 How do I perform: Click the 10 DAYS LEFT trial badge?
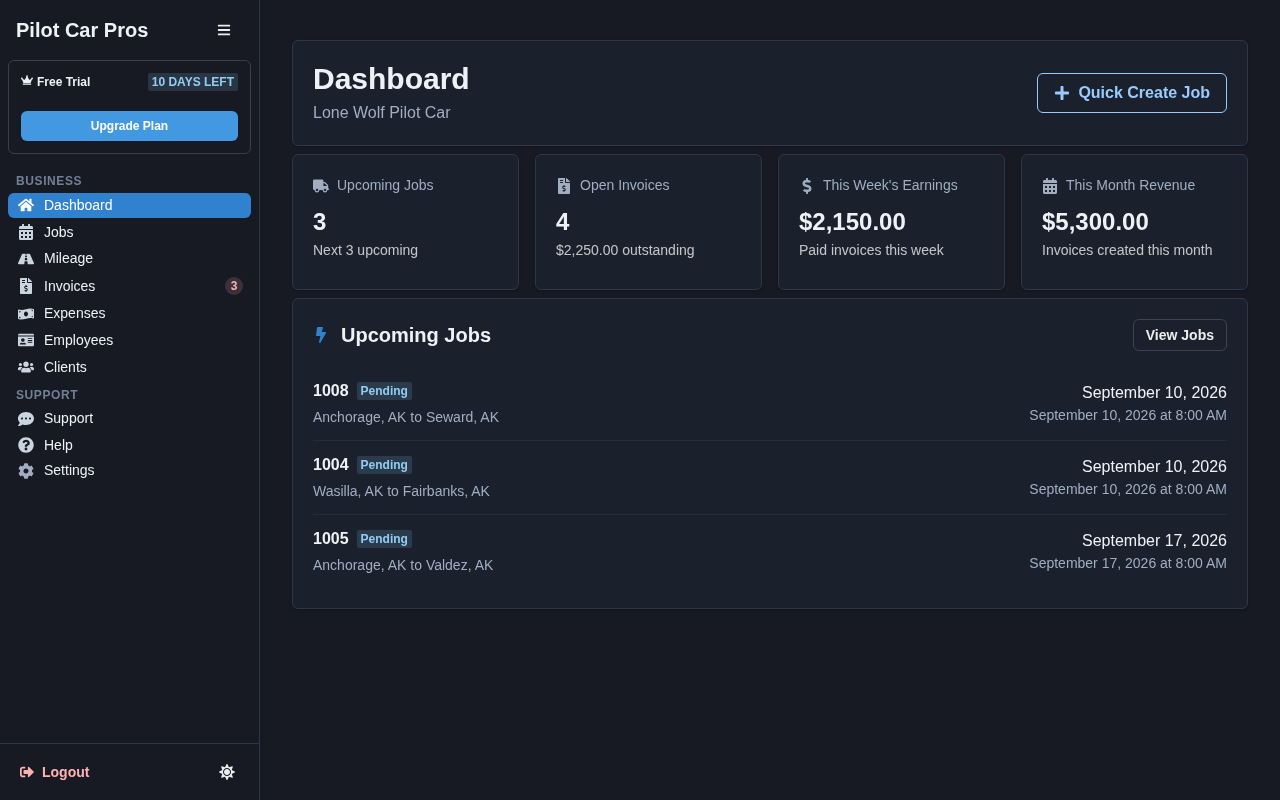click(193, 82)
